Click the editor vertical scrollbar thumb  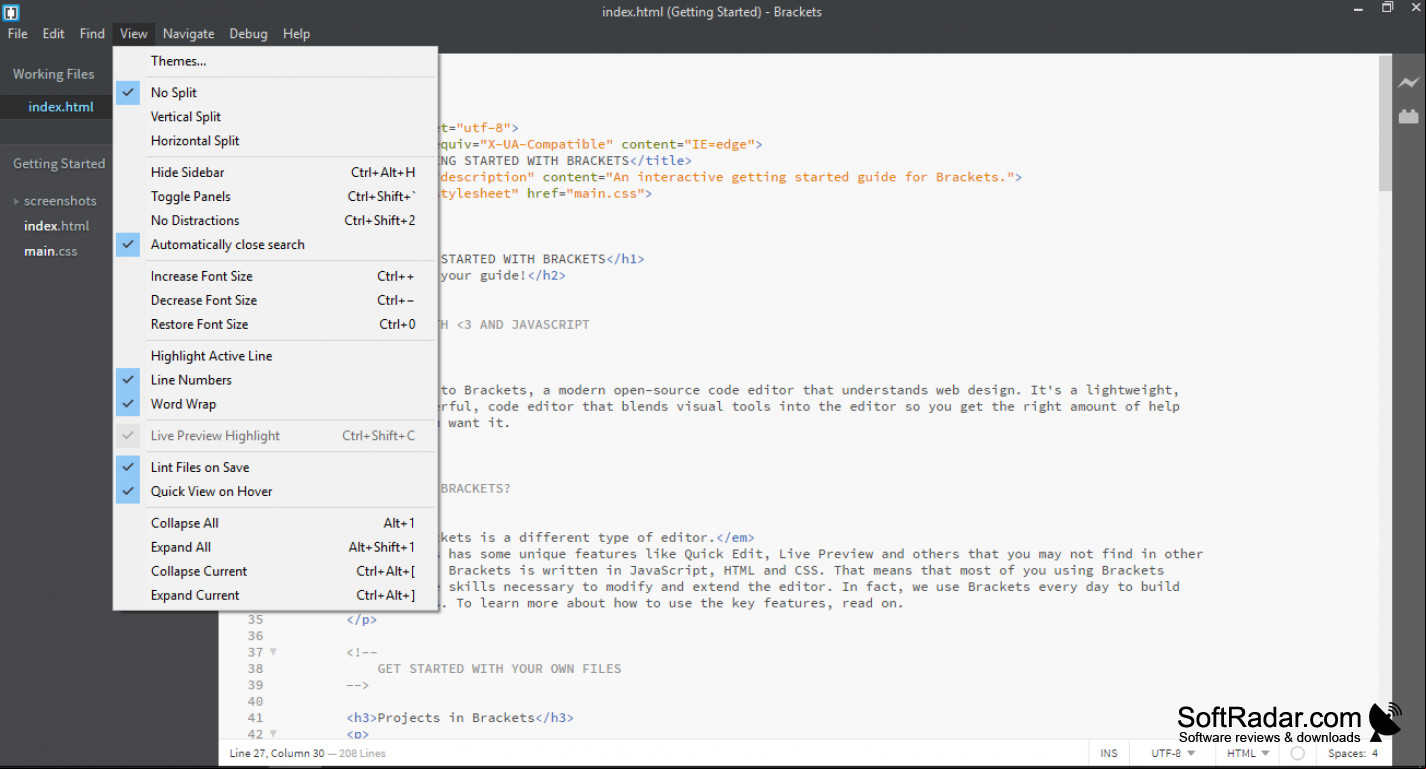[1385, 122]
